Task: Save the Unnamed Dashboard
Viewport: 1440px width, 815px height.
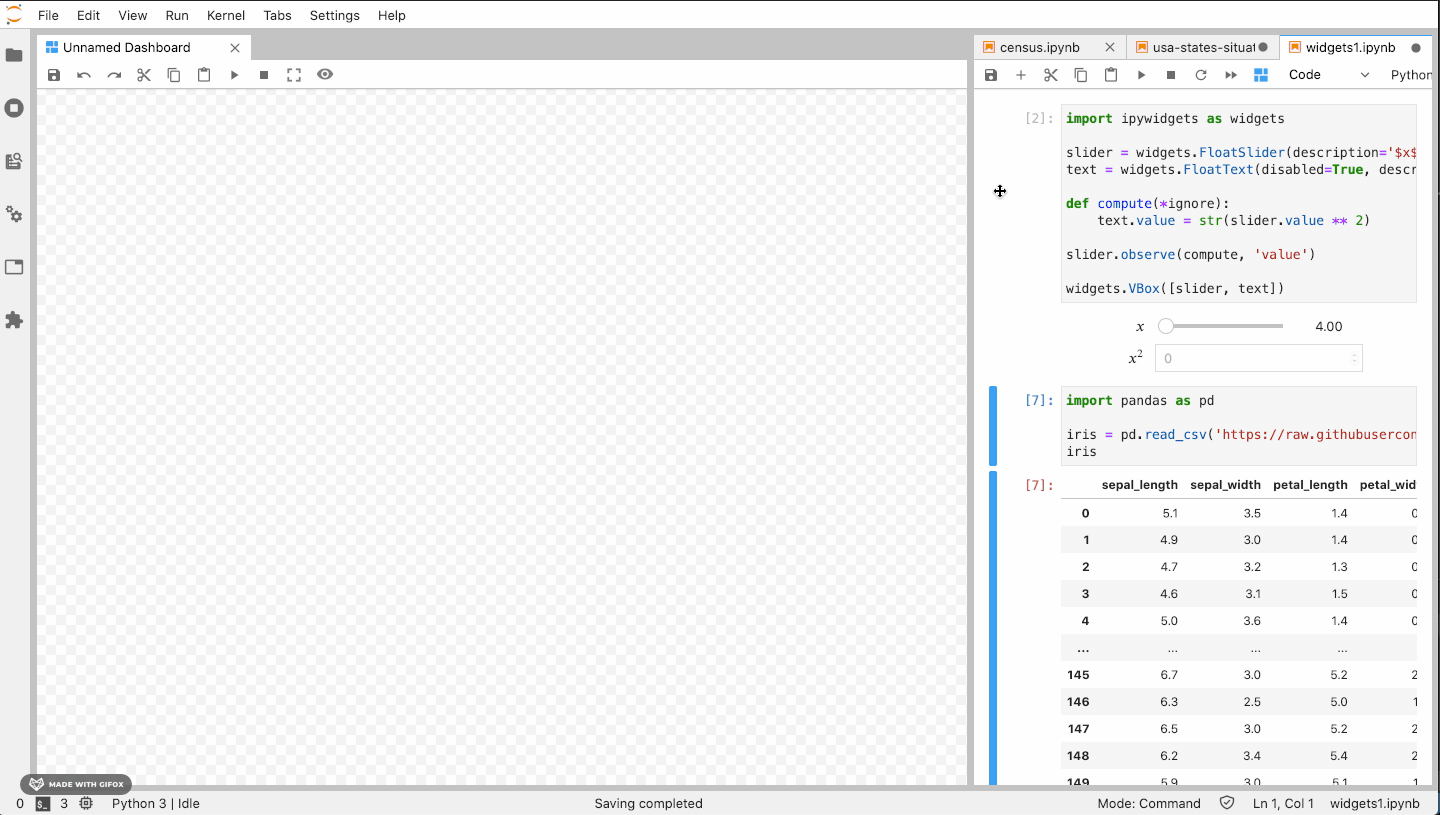Action: click(x=54, y=75)
